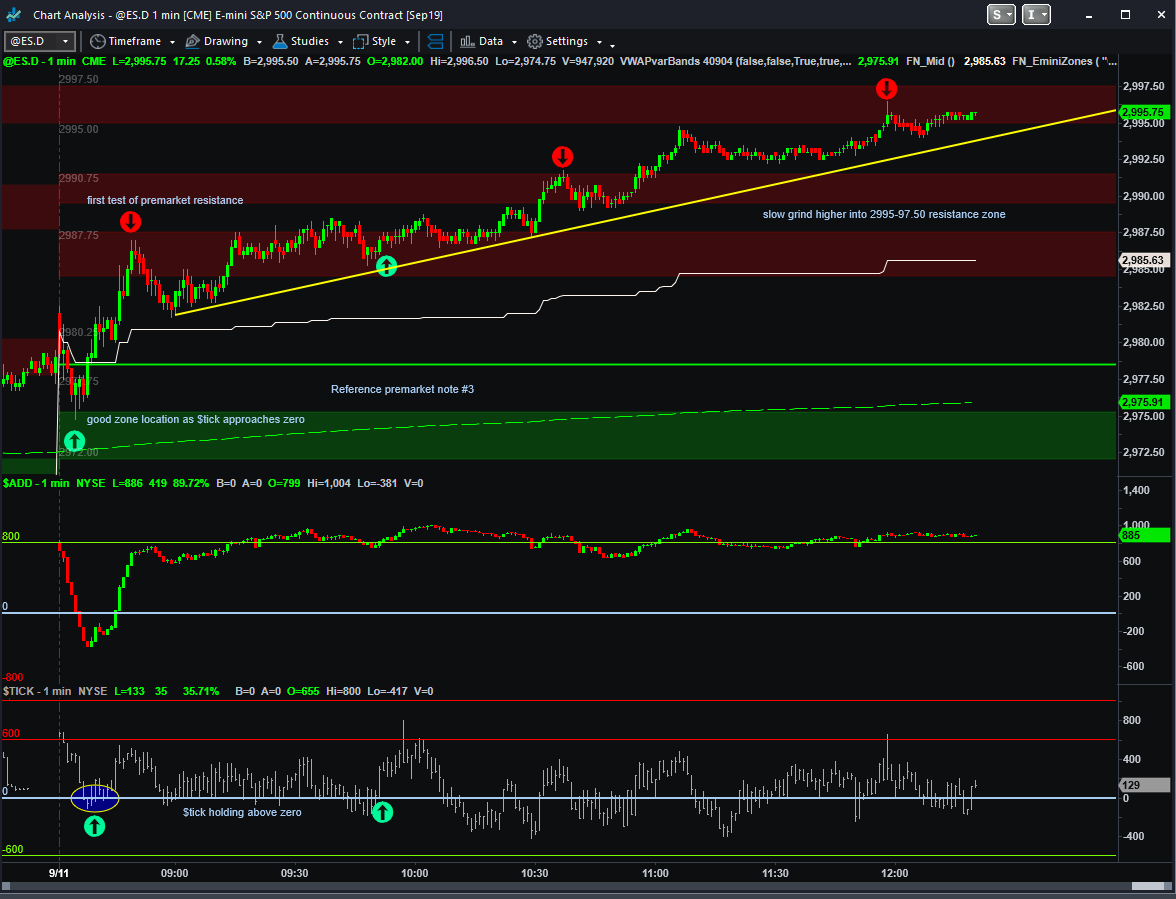Viewport: 1176px width, 899px height.
Task: Click the '2,982.50' price axis label
Action: tap(1143, 306)
